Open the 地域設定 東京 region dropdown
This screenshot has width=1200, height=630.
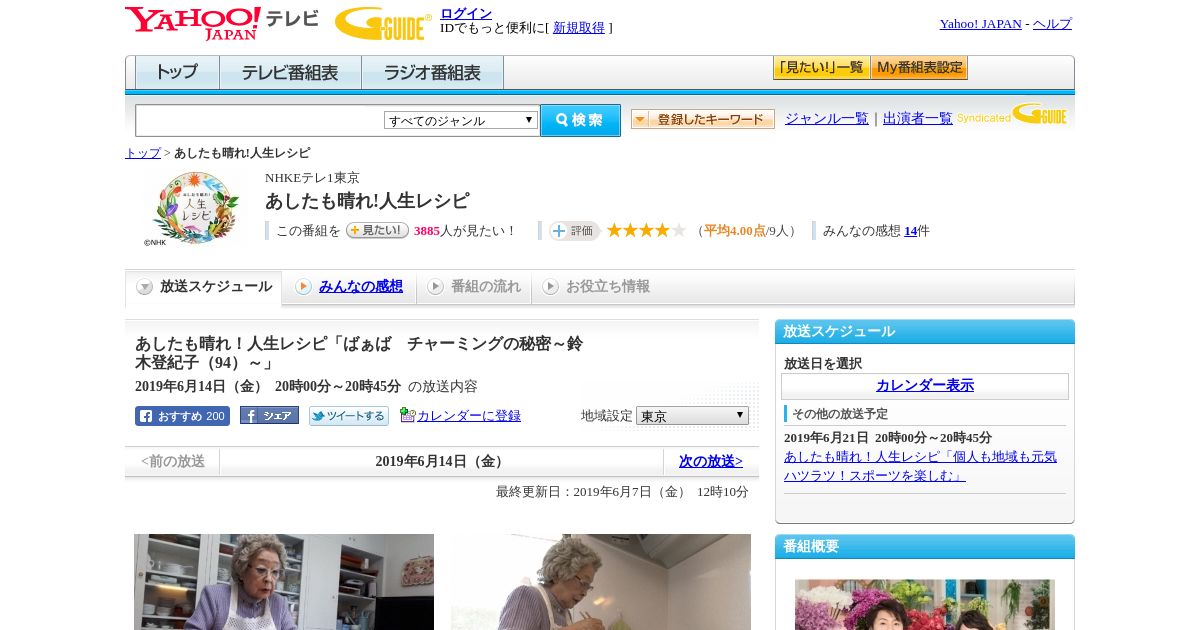[692, 415]
